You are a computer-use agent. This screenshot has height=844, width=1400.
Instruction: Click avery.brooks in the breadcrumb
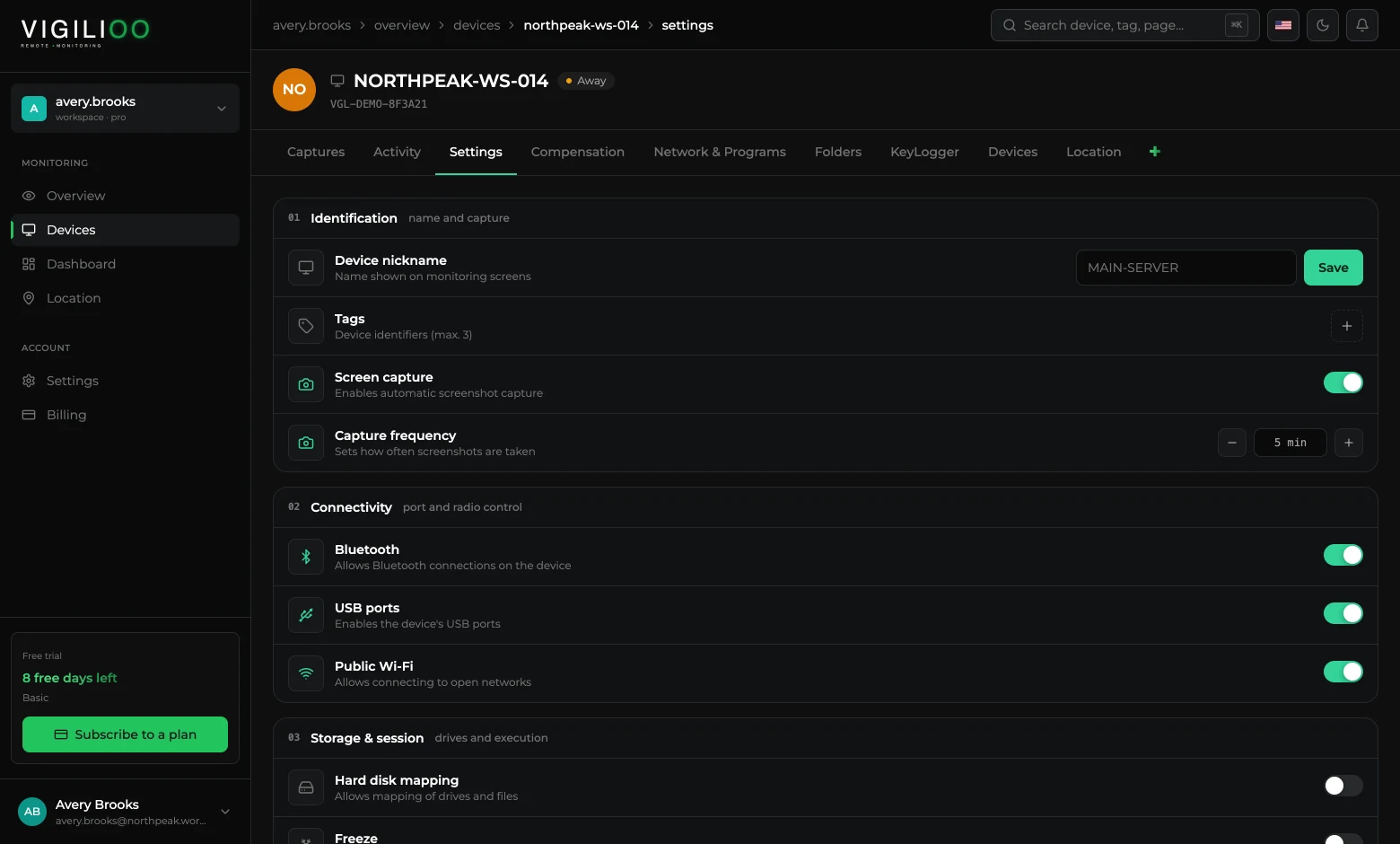coord(311,25)
